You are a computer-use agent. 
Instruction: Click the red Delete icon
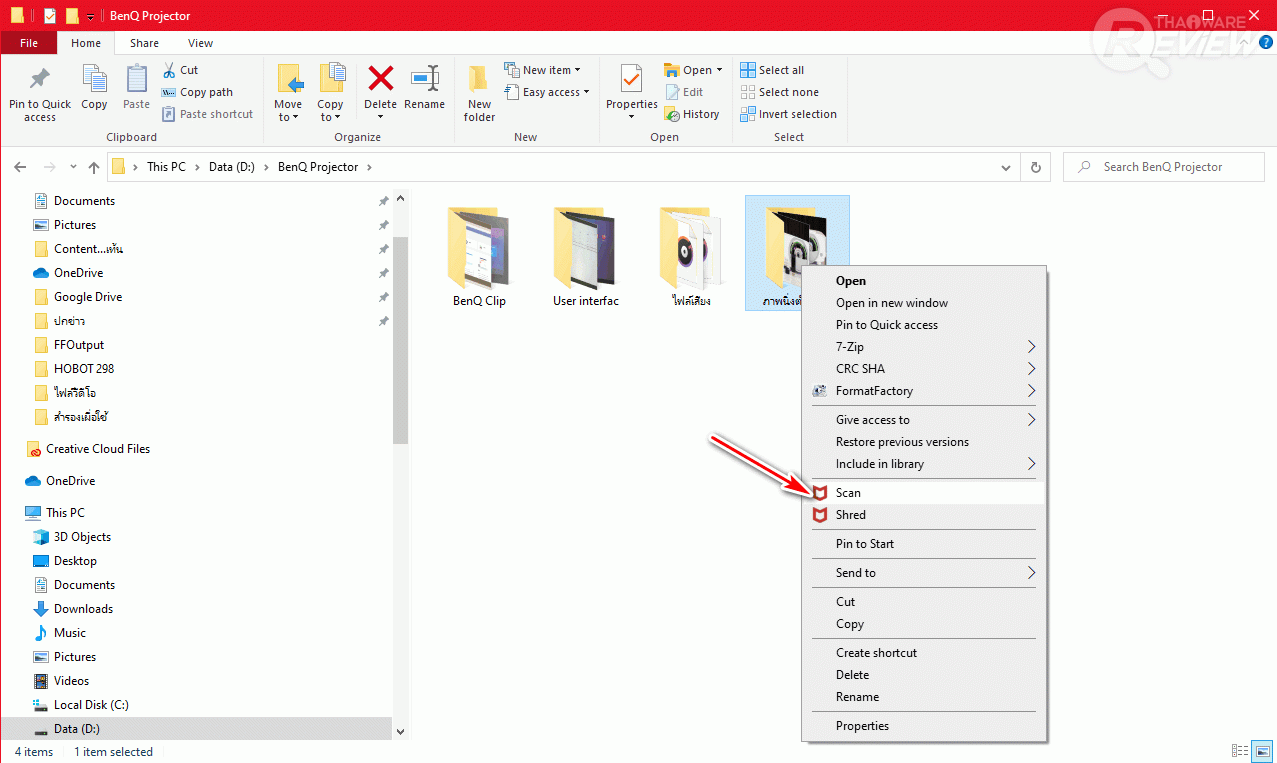pos(380,78)
